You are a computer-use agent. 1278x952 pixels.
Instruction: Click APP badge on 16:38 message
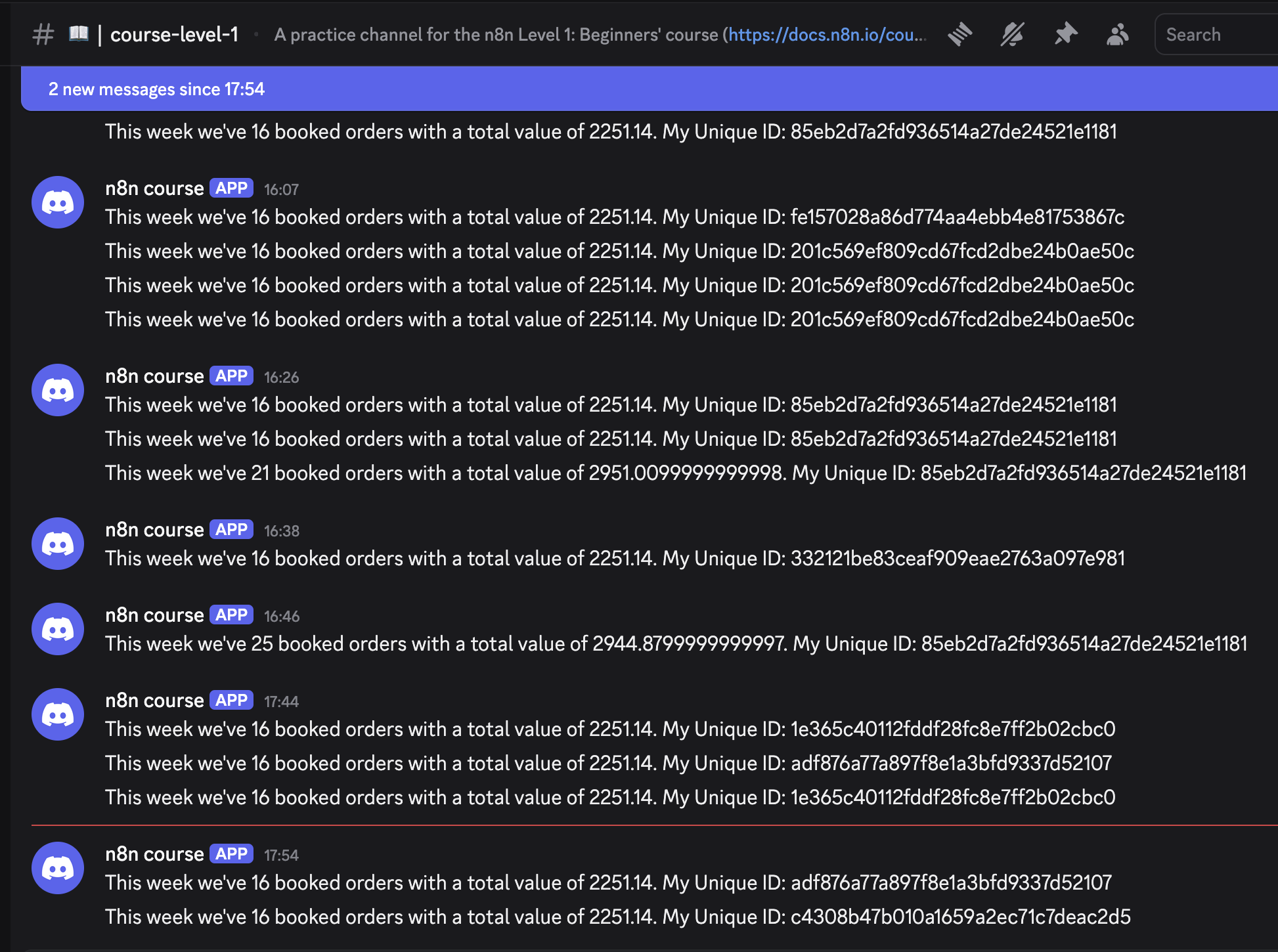pos(232,530)
